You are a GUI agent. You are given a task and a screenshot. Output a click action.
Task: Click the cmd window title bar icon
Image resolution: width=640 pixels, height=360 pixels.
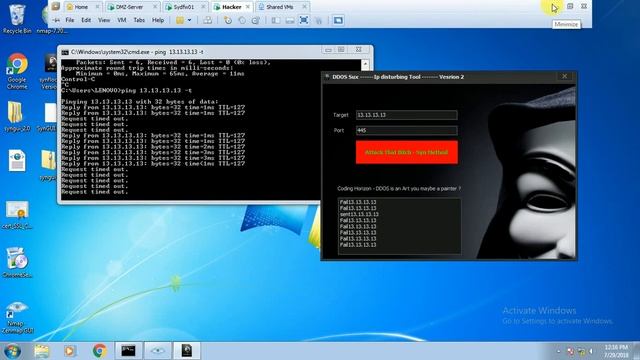pos(65,52)
